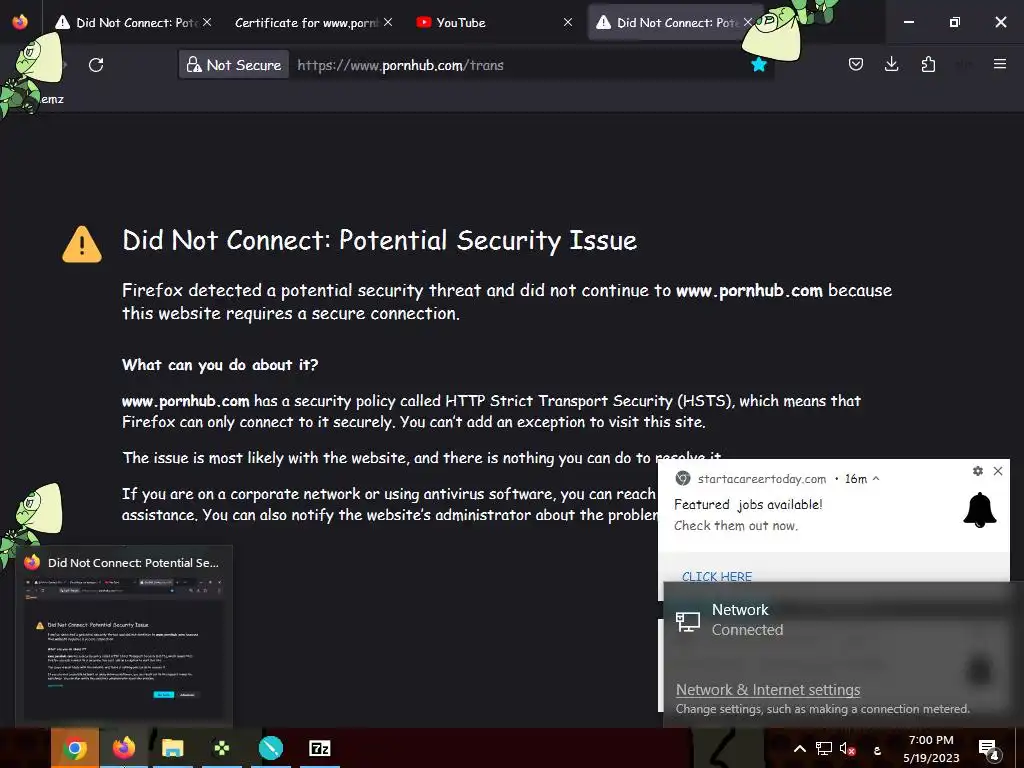Open the Action Center notifications icon
The height and width of the screenshot is (768, 1024).
(988, 749)
